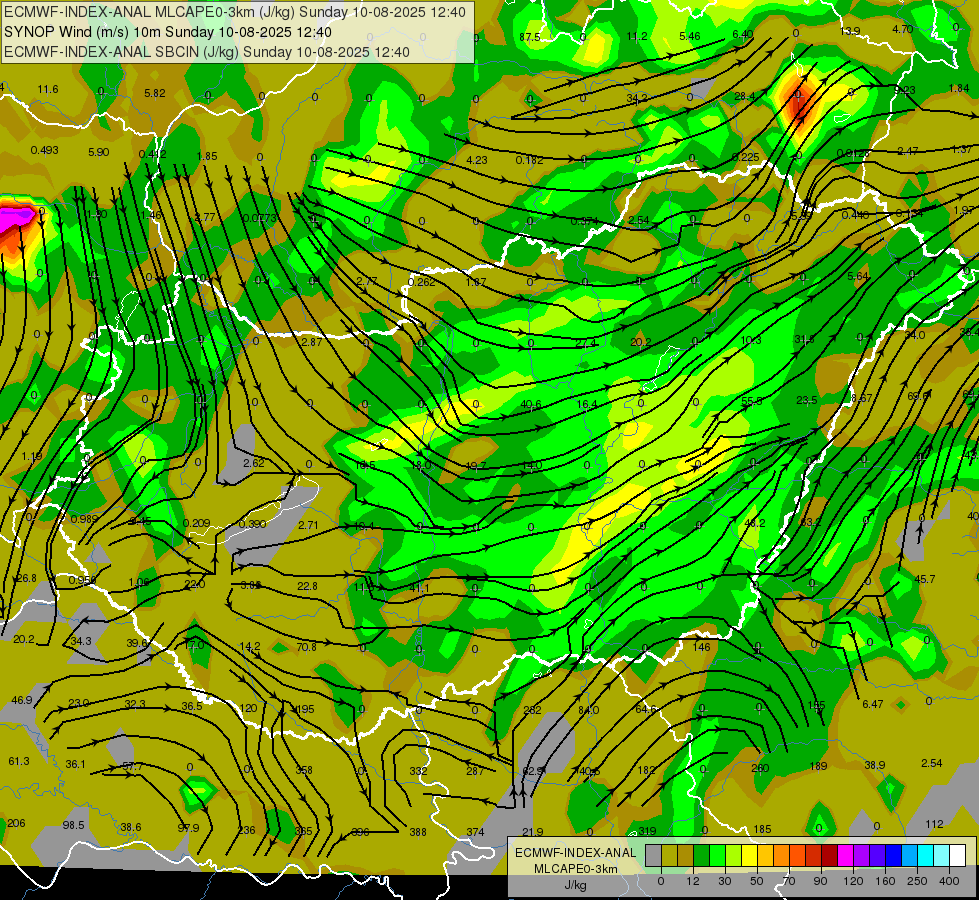
Task: Click the map value 1.19
Action: 32,457
